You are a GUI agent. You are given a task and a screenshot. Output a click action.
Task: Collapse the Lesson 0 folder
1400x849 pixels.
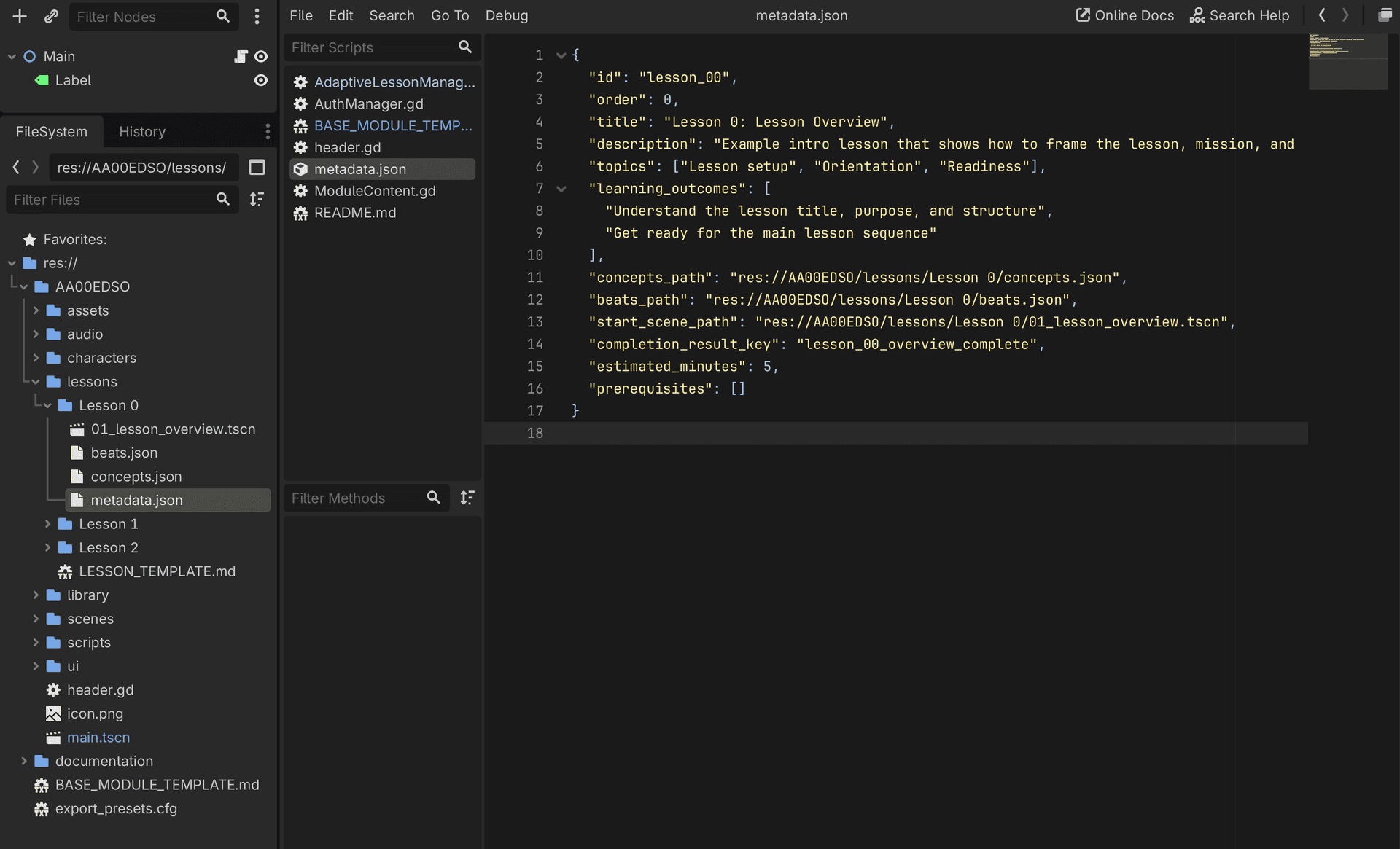click(48, 405)
